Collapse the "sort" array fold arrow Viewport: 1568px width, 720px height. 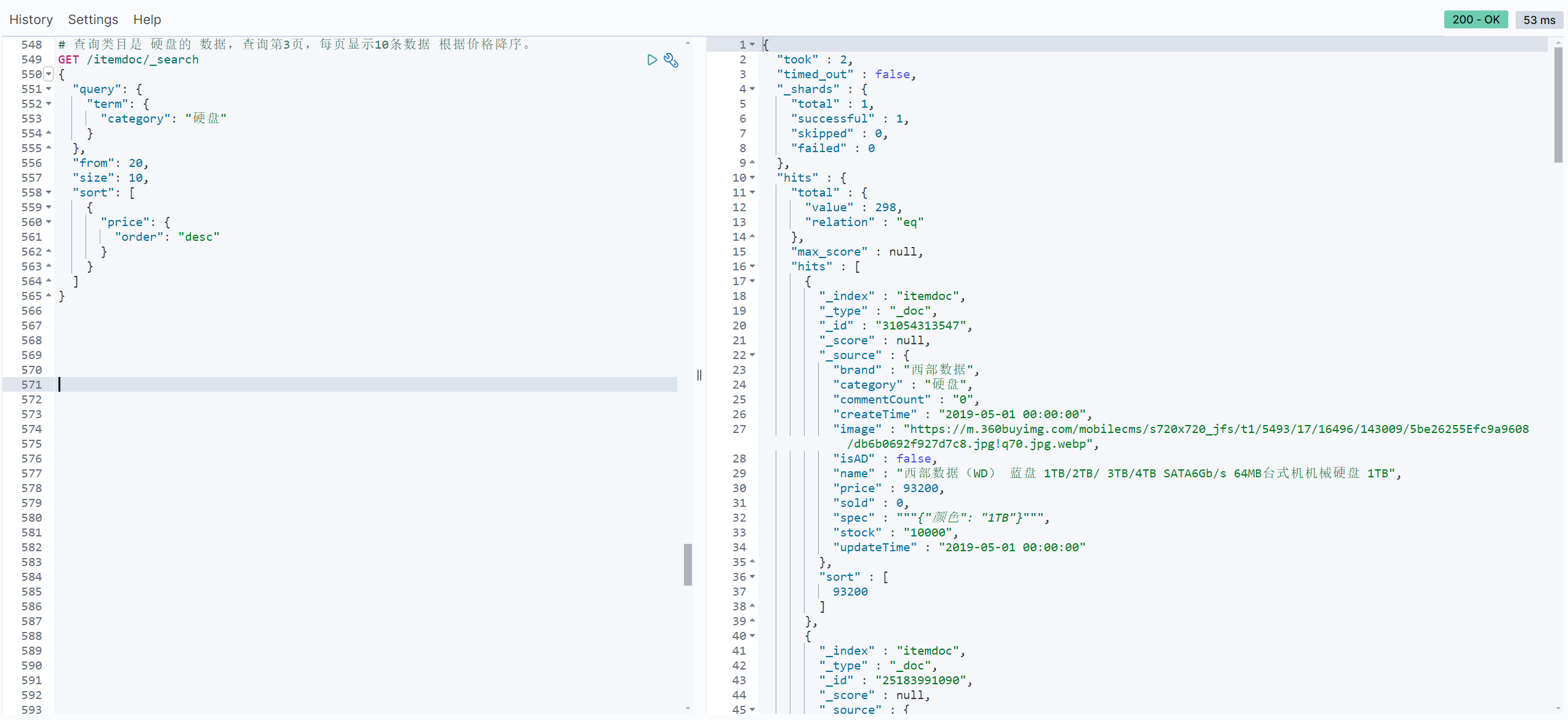tap(49, 193)
